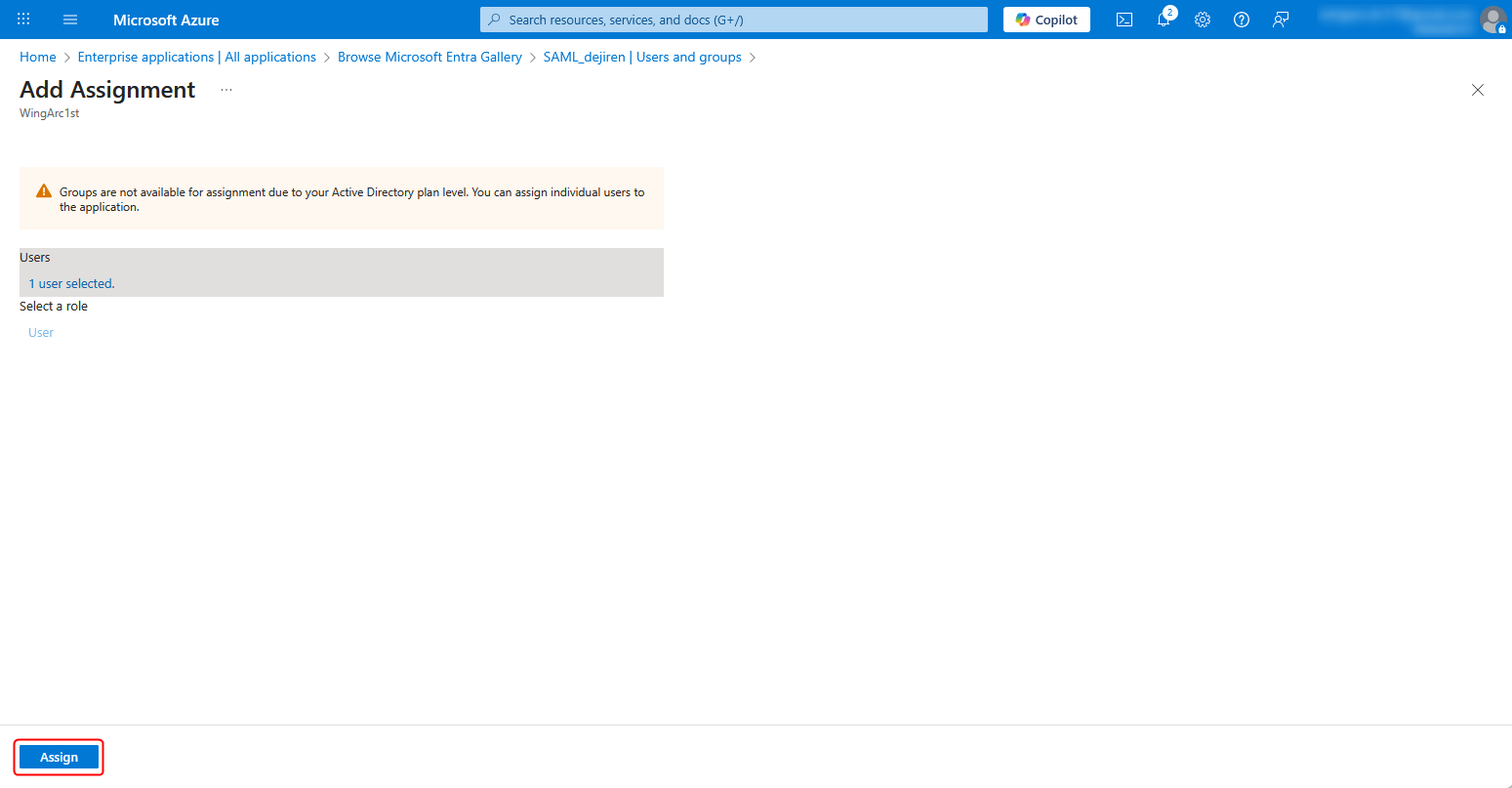The image size is (1512, 788).
Task: Close the Add Assignment pane
Action: pos(1478,90)
